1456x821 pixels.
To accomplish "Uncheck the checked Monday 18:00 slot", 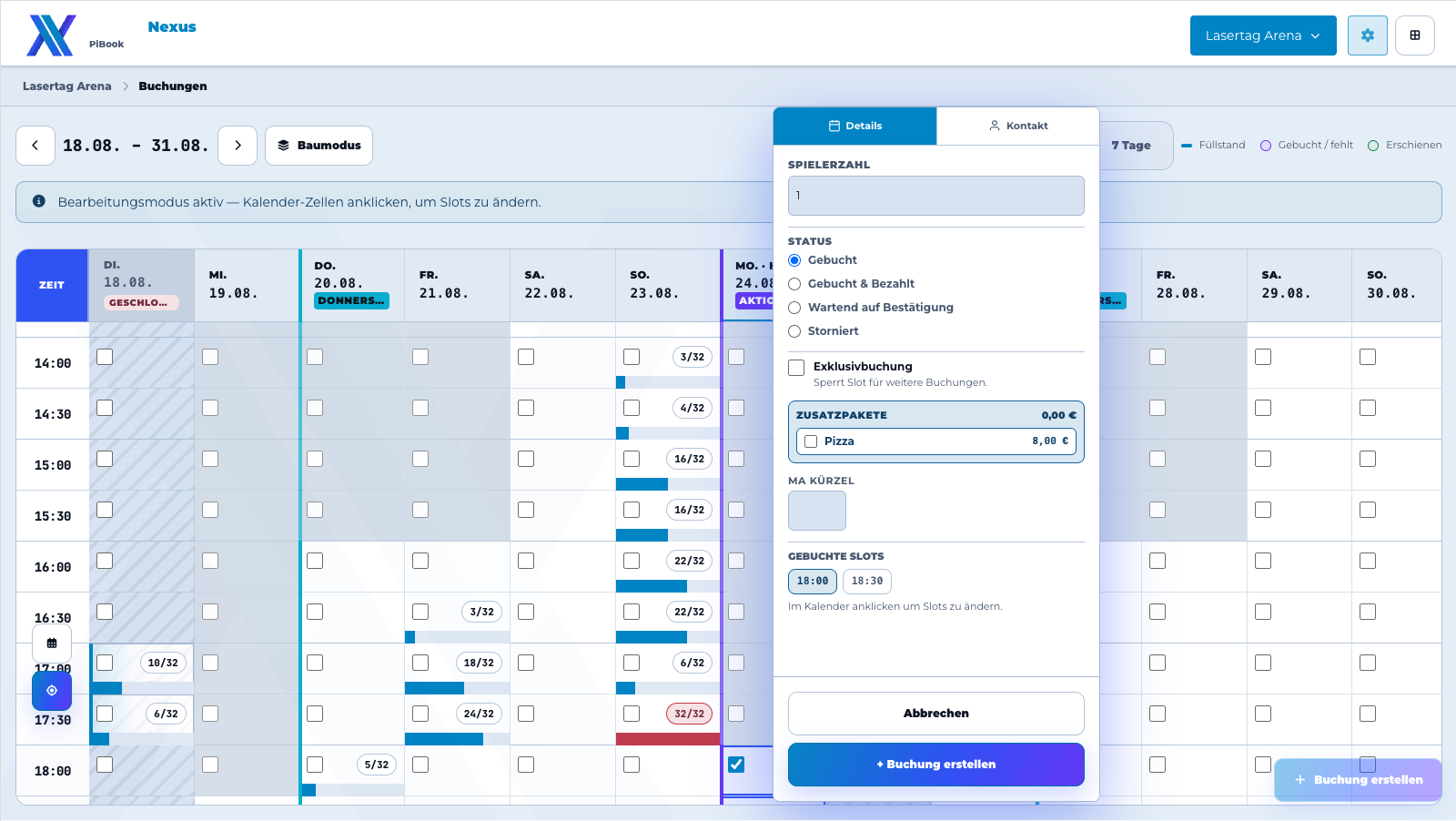I will (x=736, y=765).
